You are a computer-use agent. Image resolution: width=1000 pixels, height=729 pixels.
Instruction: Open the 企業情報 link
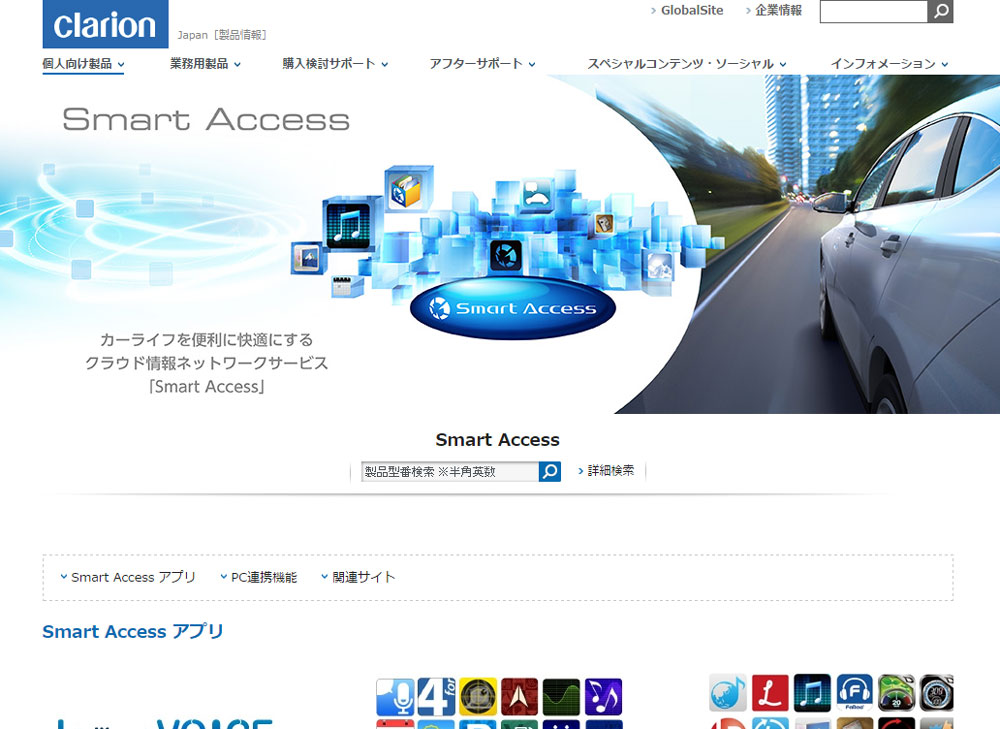(x=778, y=10)
